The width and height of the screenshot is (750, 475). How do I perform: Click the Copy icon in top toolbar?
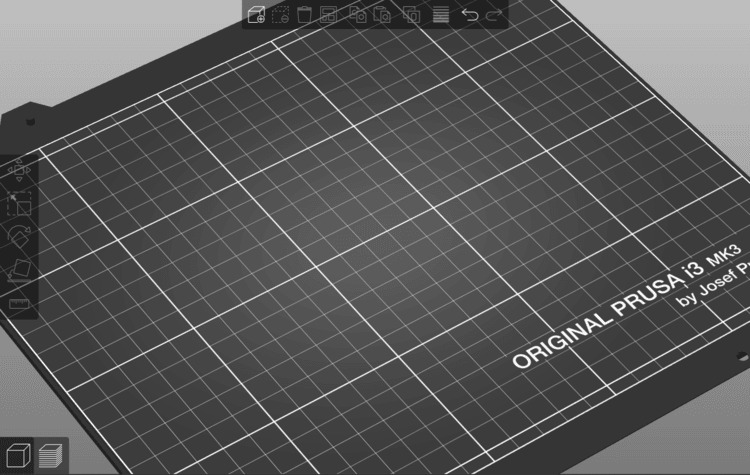(x=358, y=14)
